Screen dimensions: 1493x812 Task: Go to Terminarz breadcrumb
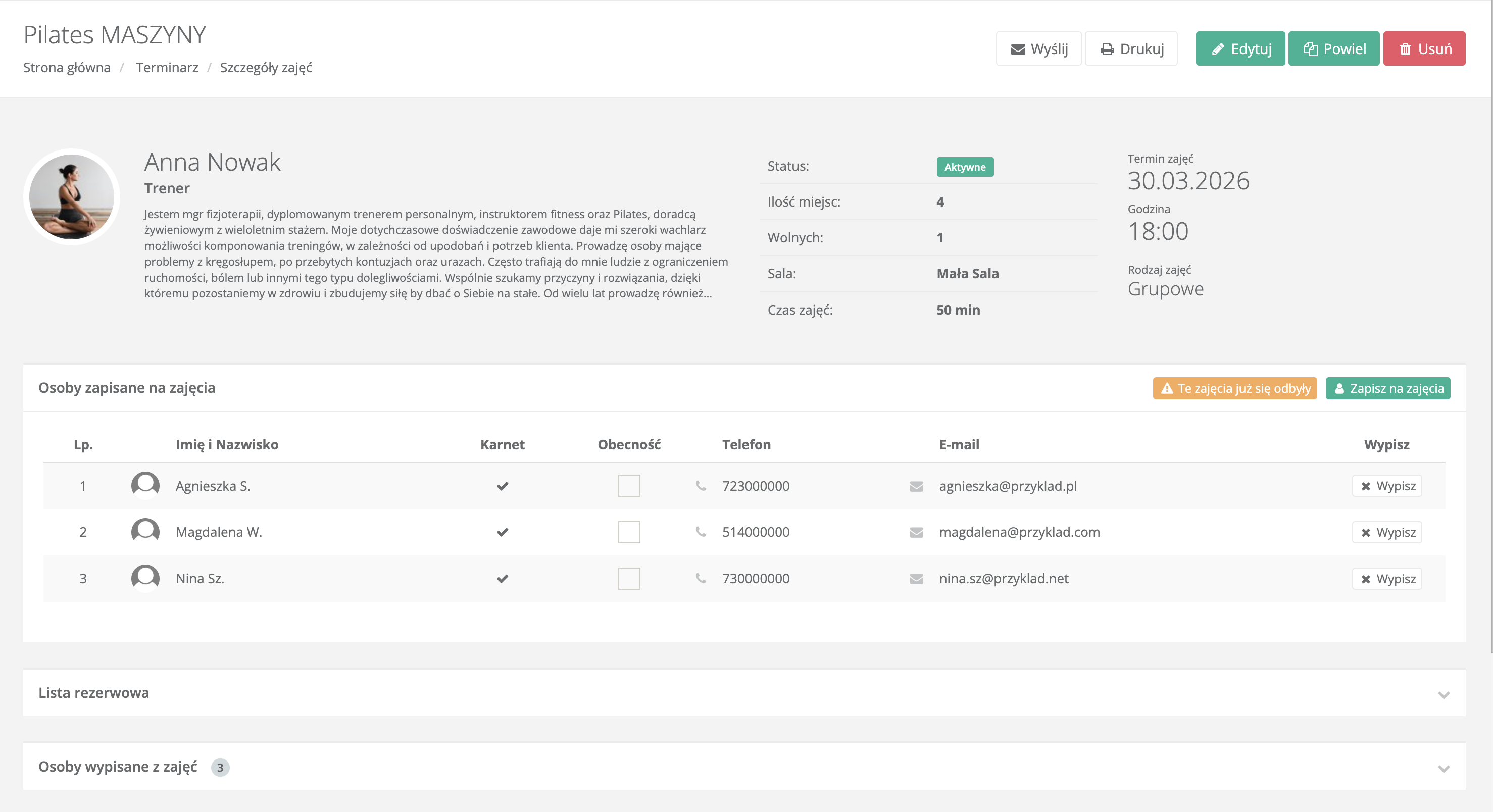tap(167, 68)
